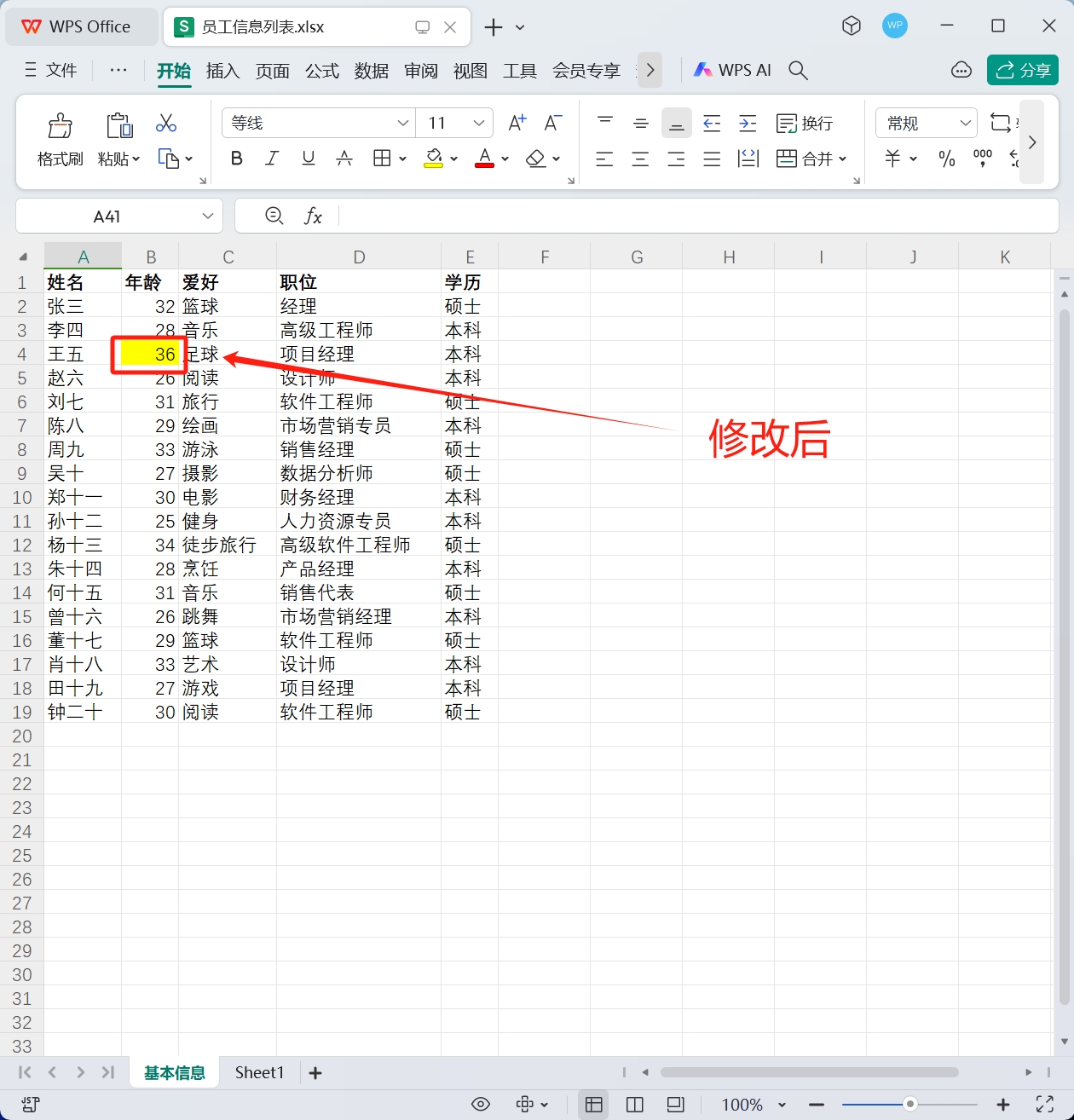Apply bold formatting
This screenshot has height=1120, width=1074.
coord(236,159)
